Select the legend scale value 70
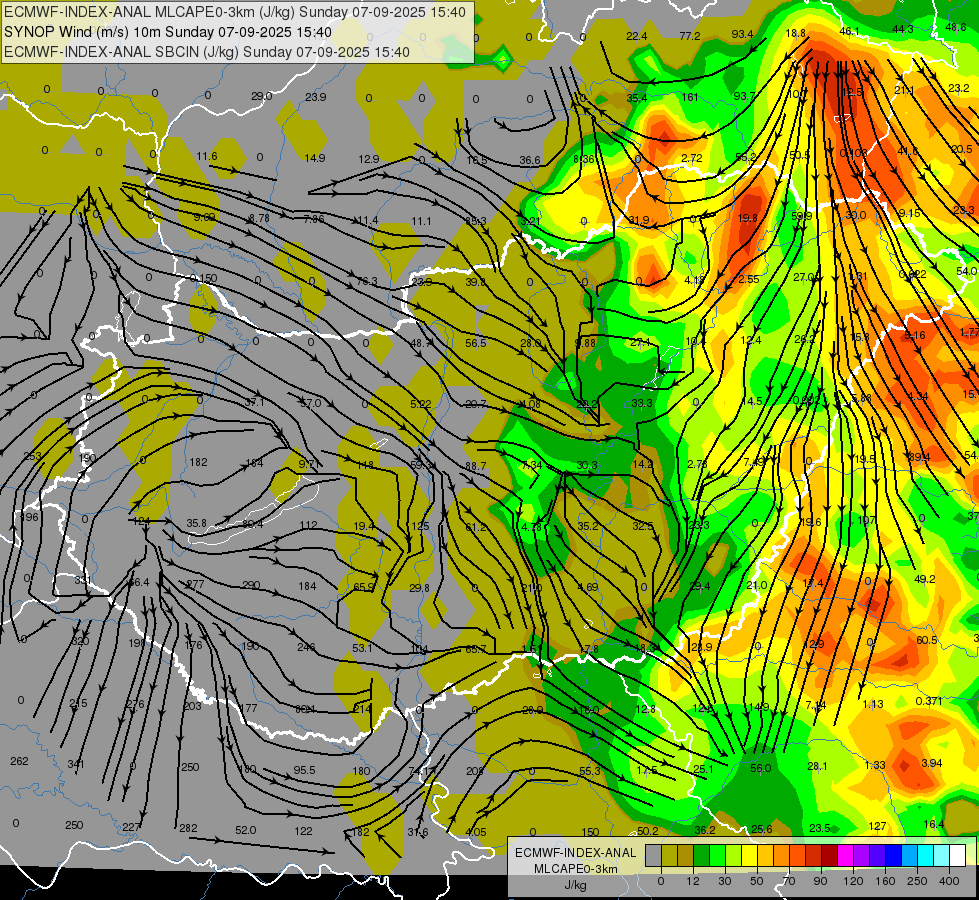This screenshot has width=979, height=900. (789, 882)
